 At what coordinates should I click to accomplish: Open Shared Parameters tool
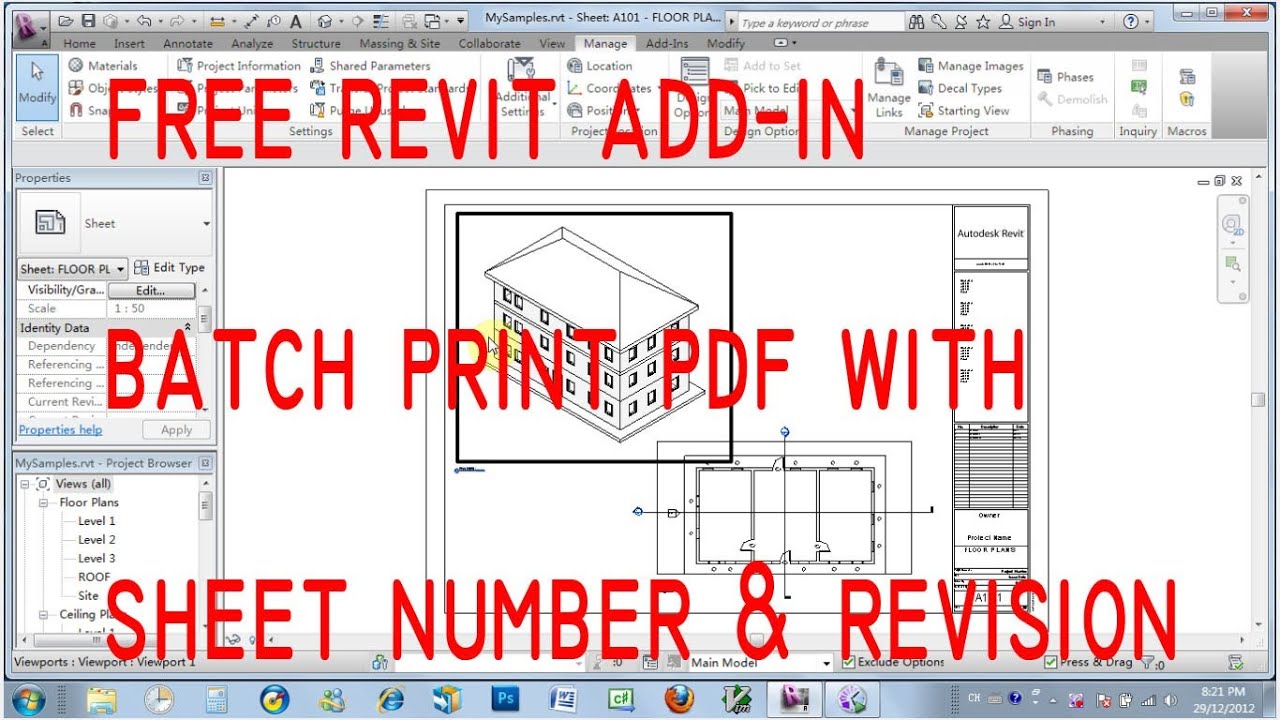tap(370, 65)
